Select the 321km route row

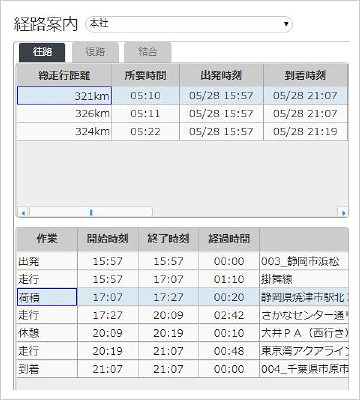[x=182, y=96]
